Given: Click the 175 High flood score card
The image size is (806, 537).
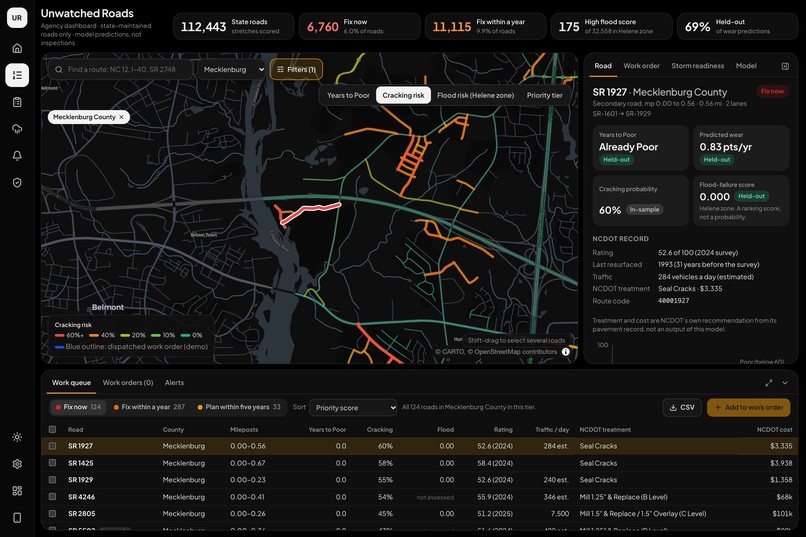Looking at the screenshot, I should [x=611, y=26].
